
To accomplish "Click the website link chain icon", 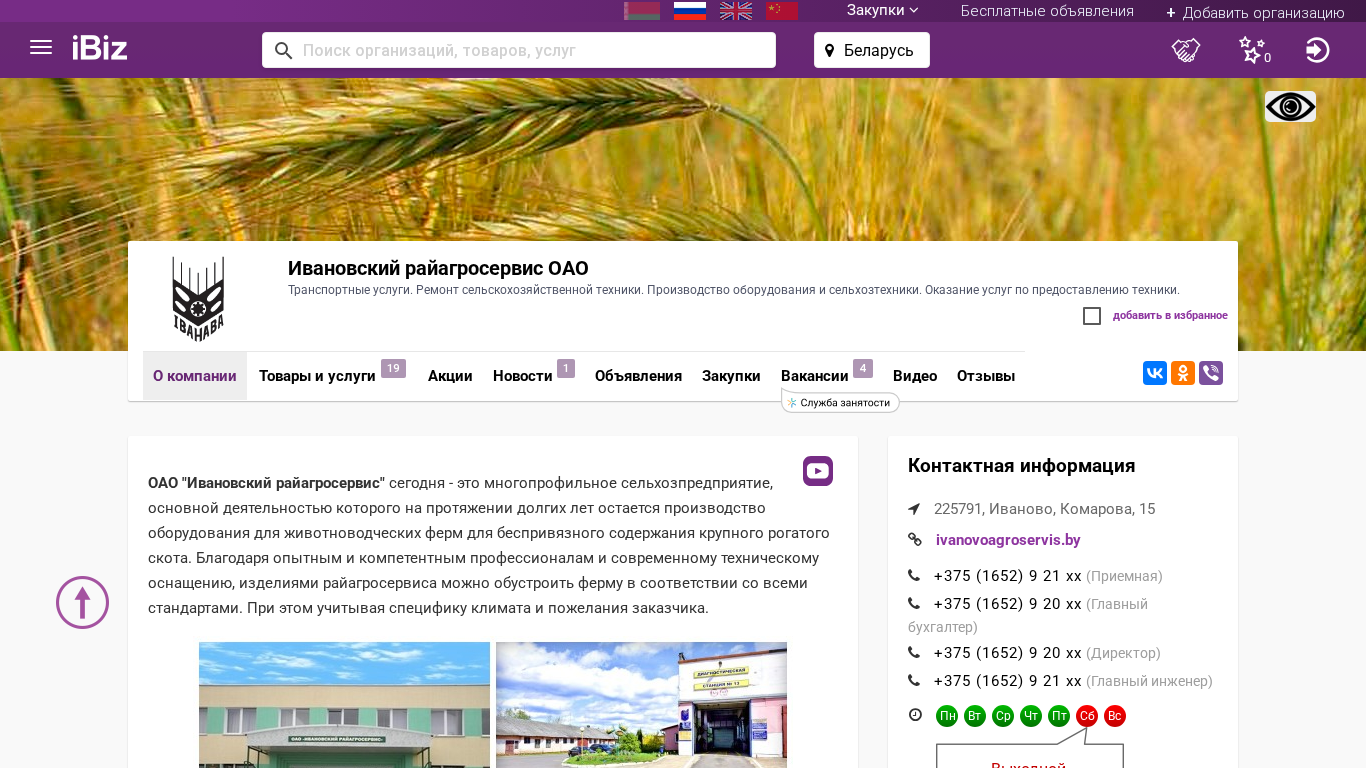I will (914, 540).
